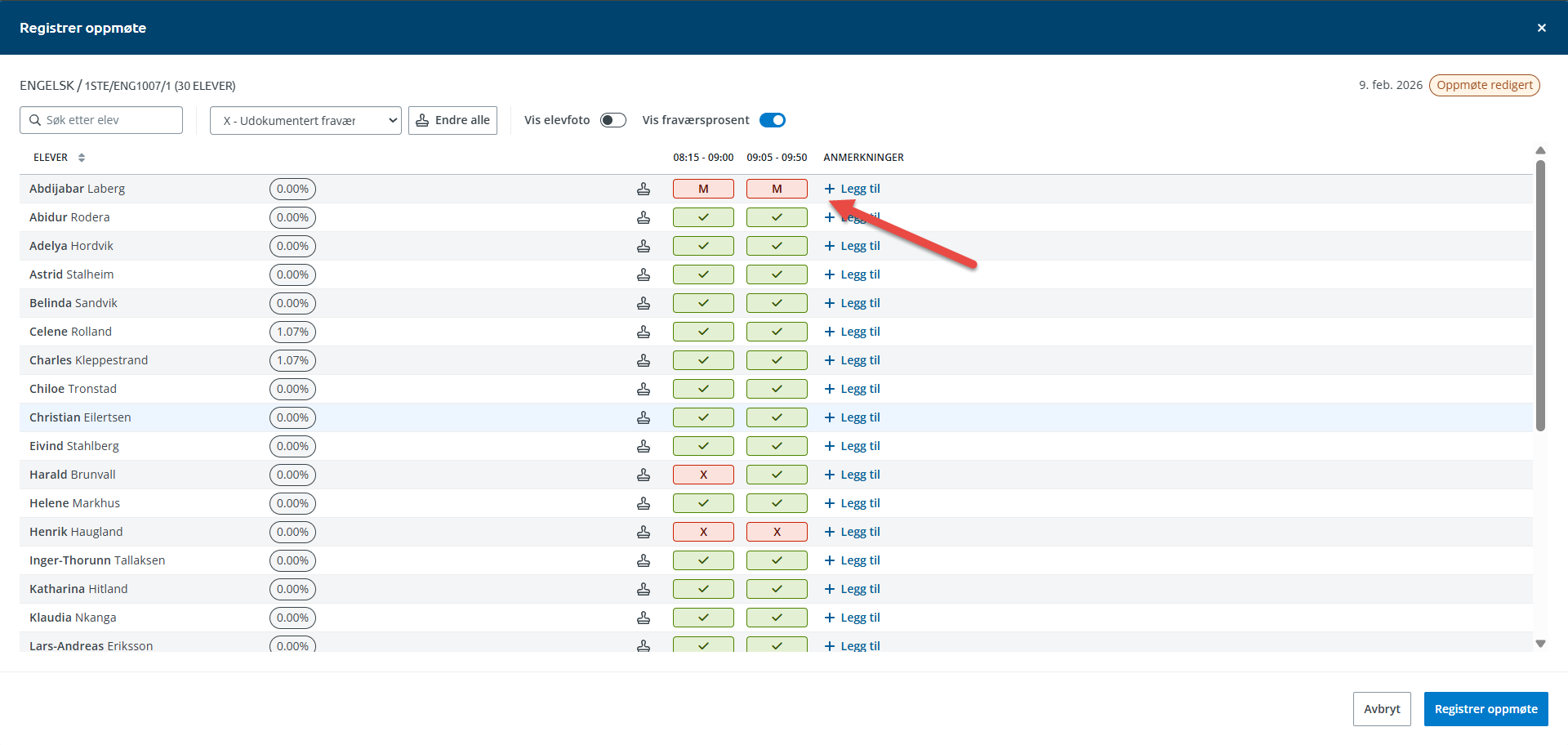
Task: Click the scrollbar down arrow
Action: coord(1540,644)
